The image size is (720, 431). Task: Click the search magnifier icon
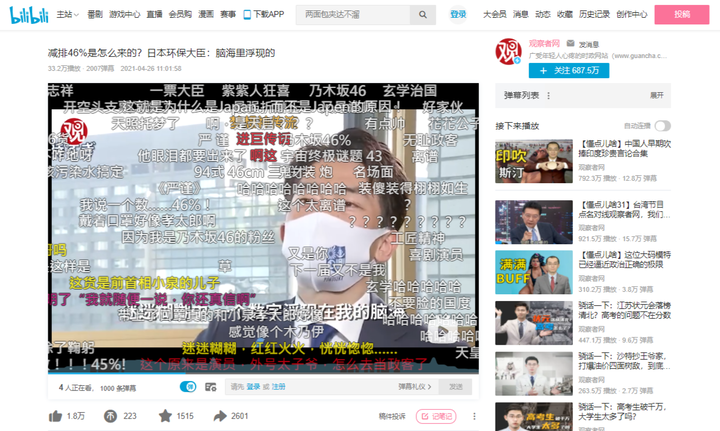click(x=422, y=15)
